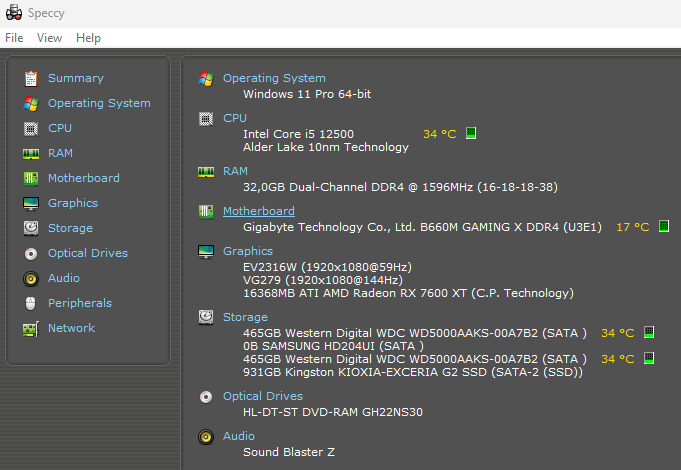This screenshot has height=470, width=681.
Task: Click the Speccy app icon in title bar
Action: click(14, 13)
